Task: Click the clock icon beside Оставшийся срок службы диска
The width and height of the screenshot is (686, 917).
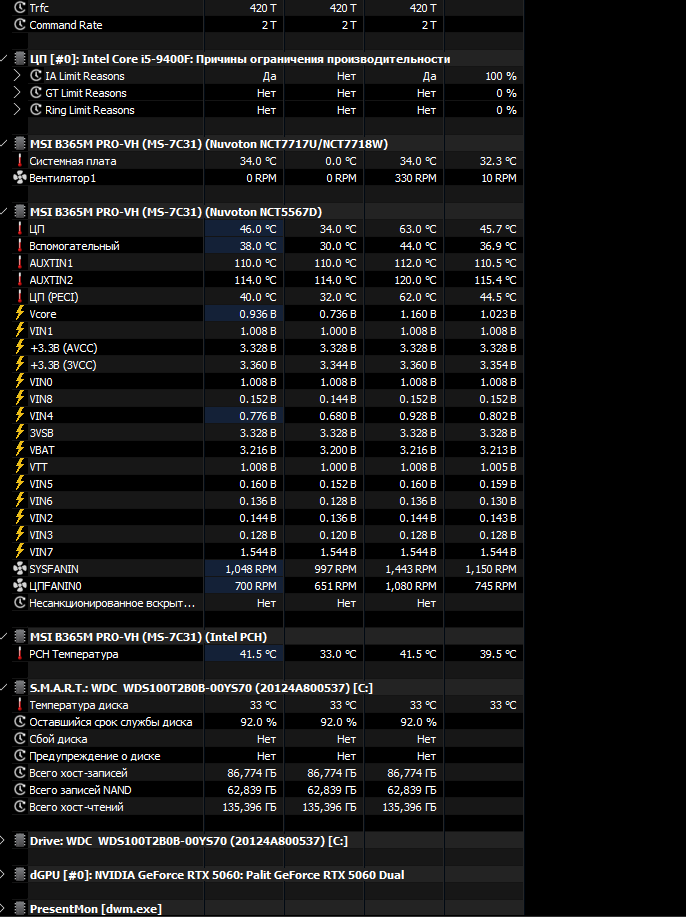Action: tap(20, 722)
